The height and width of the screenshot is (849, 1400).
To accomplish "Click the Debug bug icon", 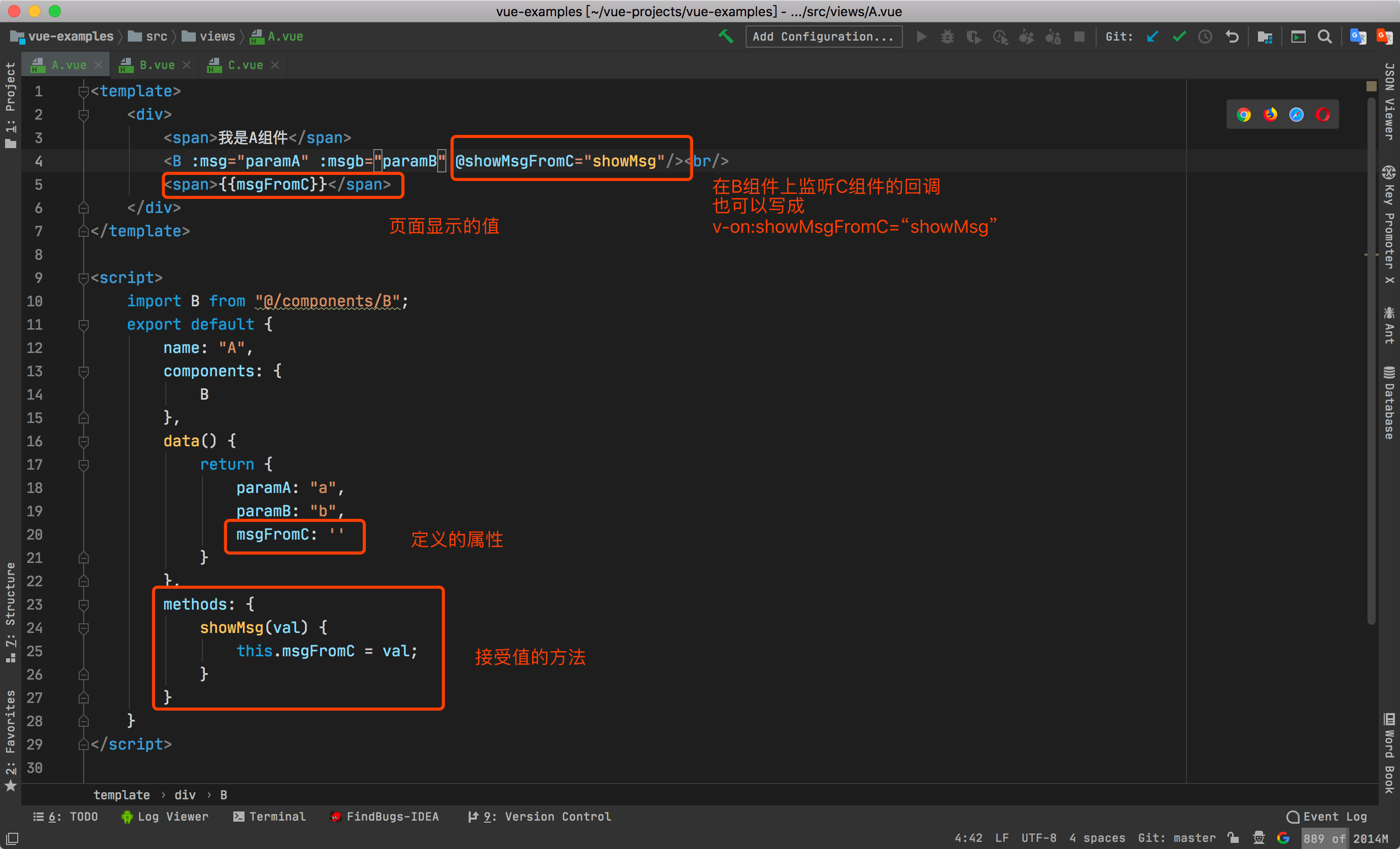I will click(947, 37).
